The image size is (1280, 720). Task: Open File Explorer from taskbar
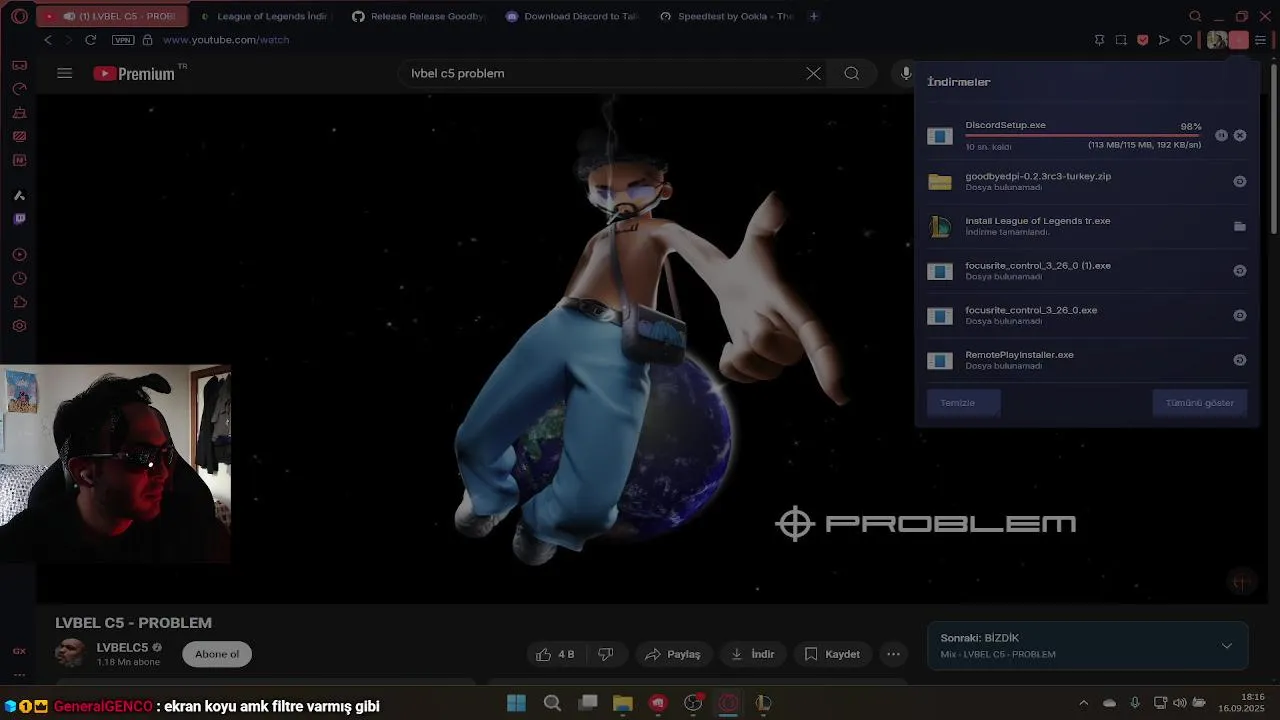[x=623, y=703]
